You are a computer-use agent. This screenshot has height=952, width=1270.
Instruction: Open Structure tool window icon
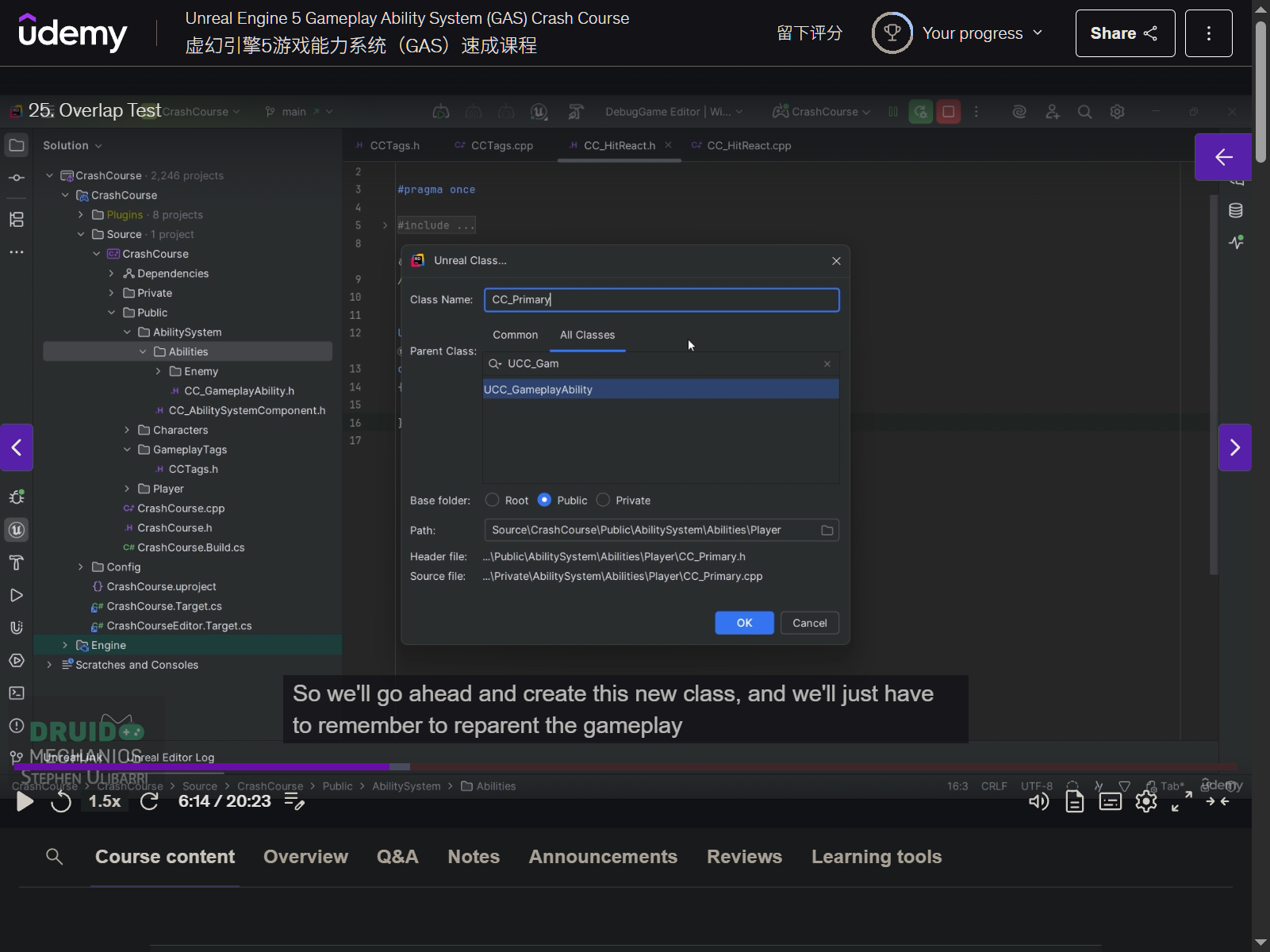[17, 220]
